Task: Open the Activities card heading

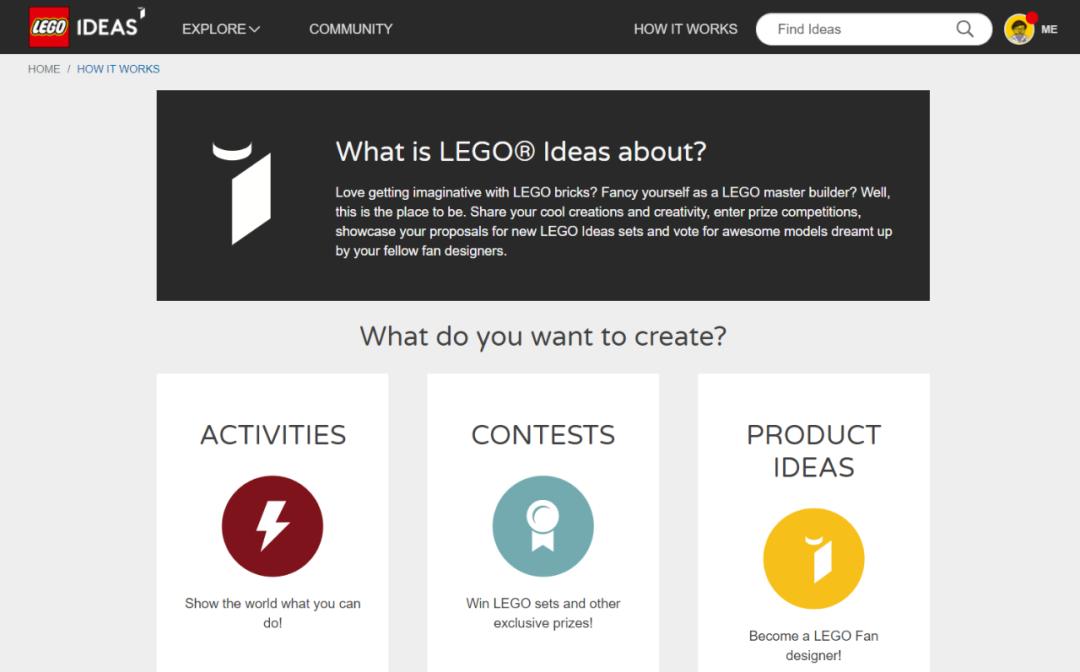Action: (x=273, y=435)
